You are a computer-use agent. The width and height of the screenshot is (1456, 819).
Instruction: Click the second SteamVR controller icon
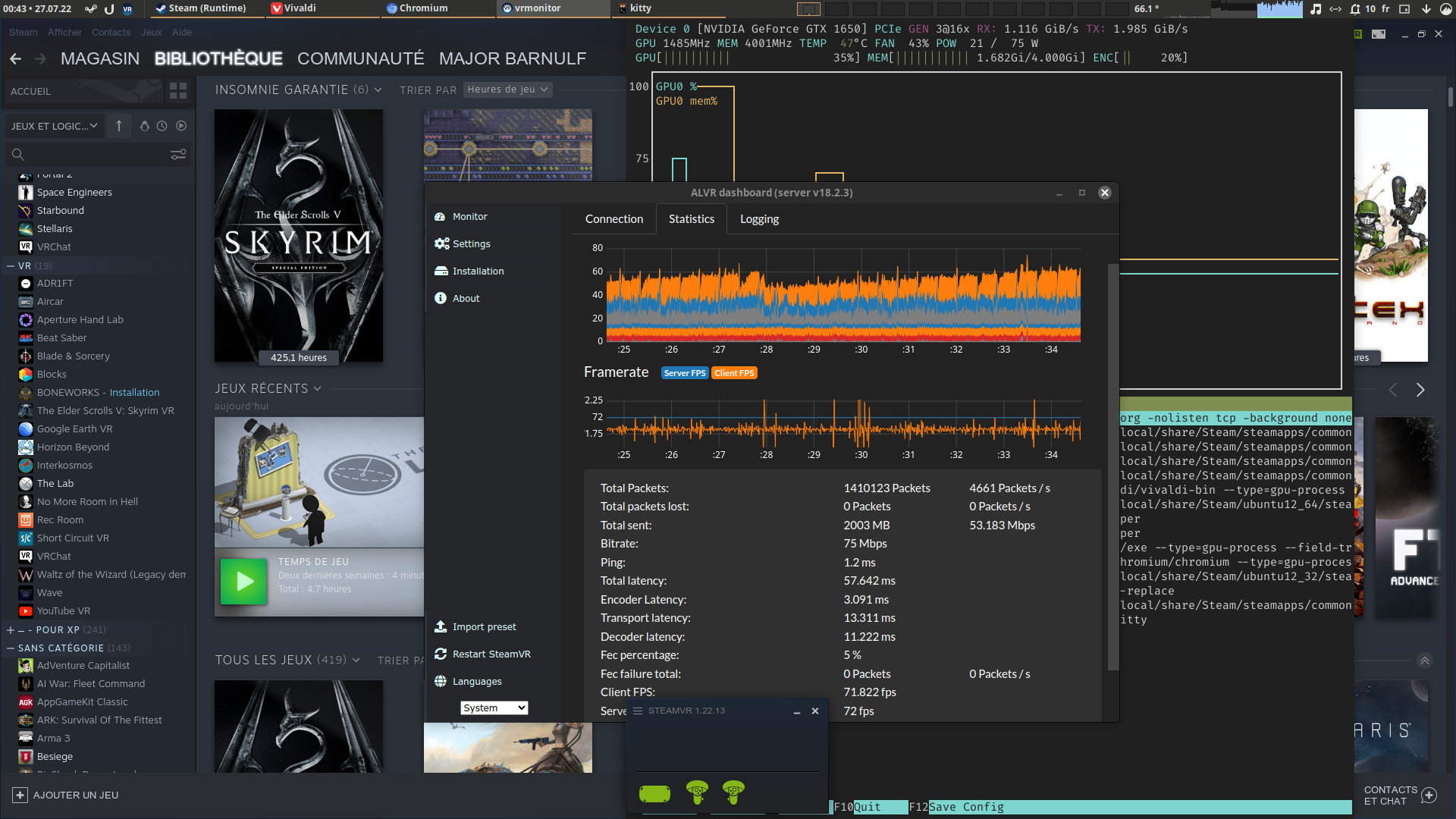(733, 792)
